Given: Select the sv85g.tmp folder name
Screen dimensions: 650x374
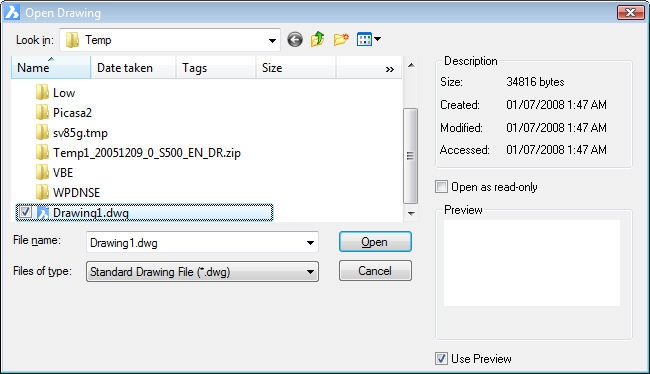Looking at the screenshot, I should click(80, 133).
